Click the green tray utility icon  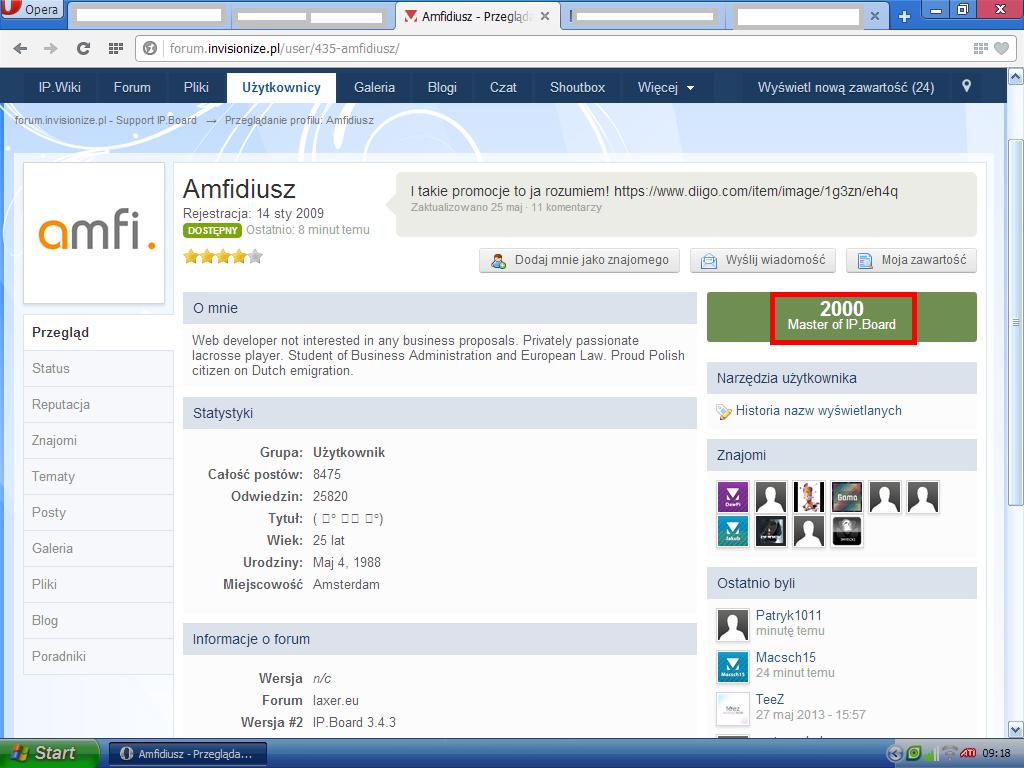912,752
